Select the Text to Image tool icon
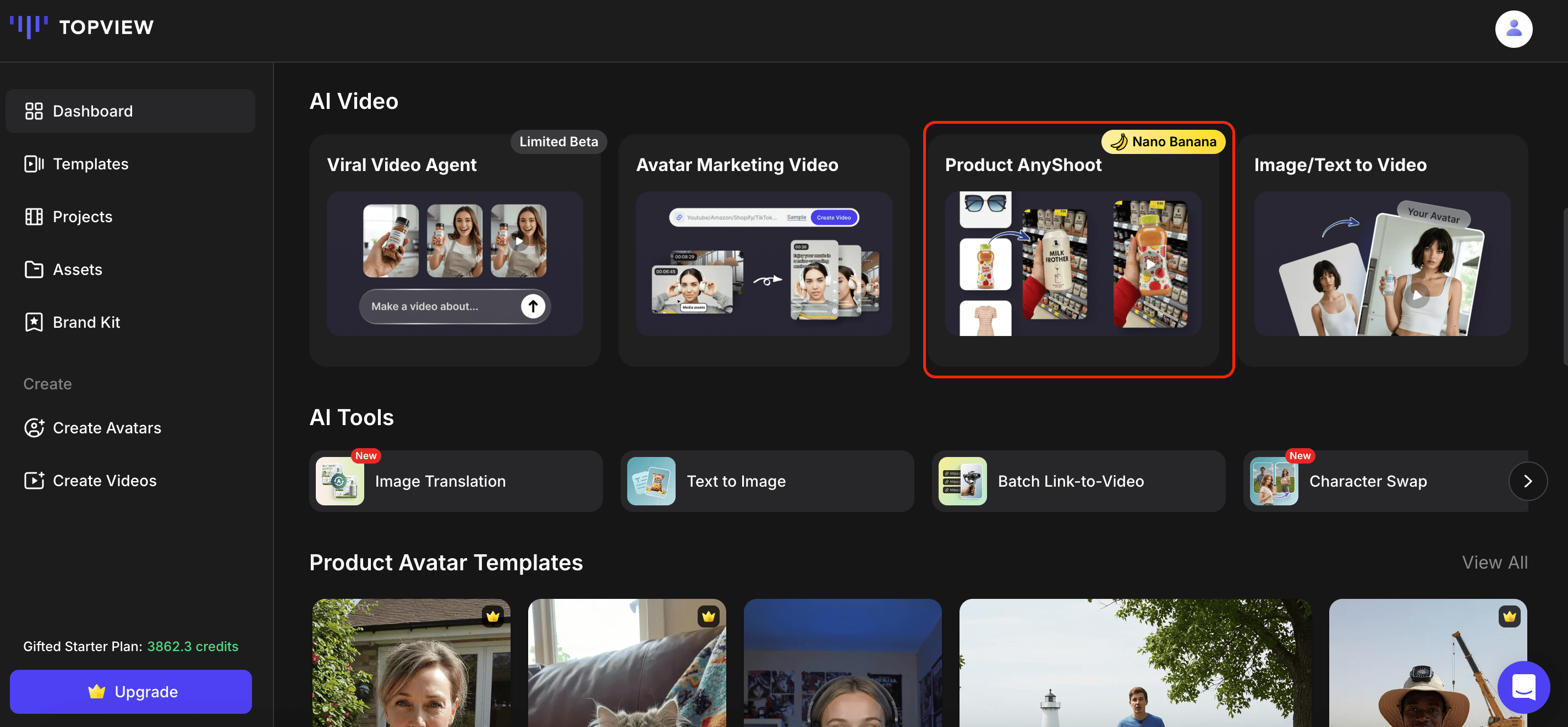The height and width of the screenshot is (727, 1568). (x=651, y=481)
